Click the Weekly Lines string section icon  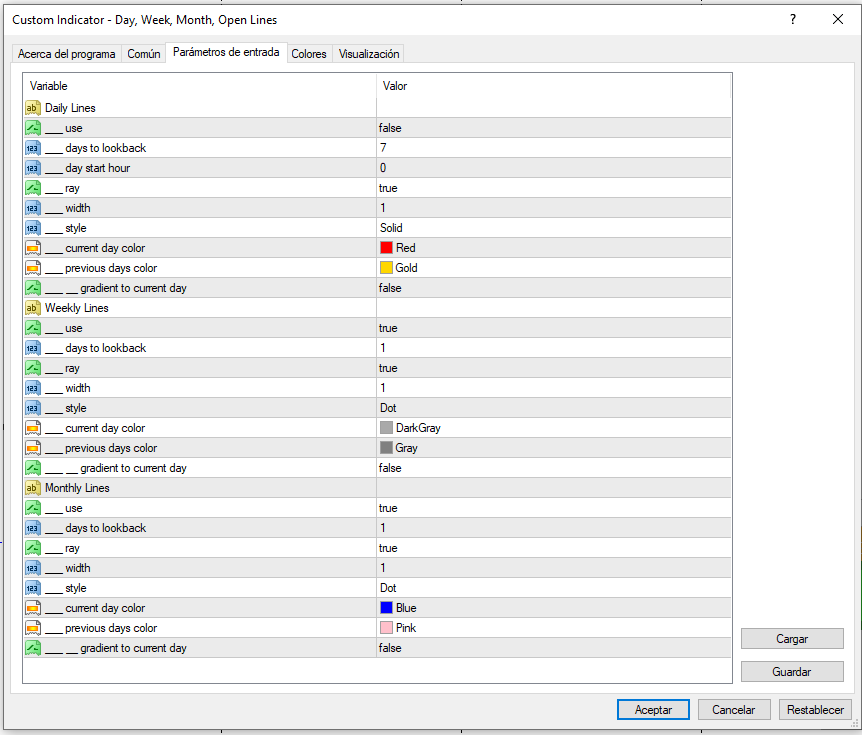32,308
